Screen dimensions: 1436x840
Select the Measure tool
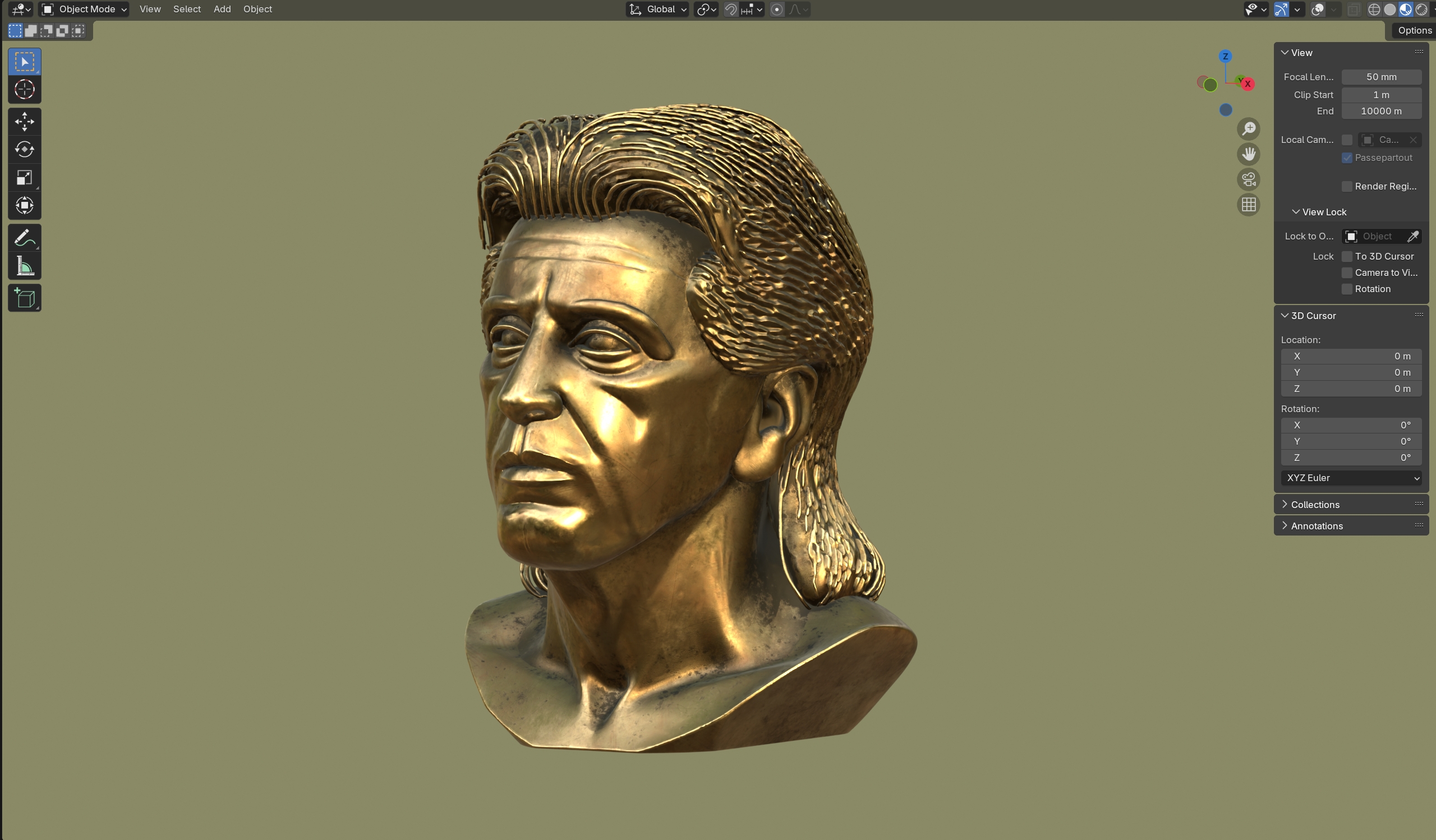pos(24,266)
